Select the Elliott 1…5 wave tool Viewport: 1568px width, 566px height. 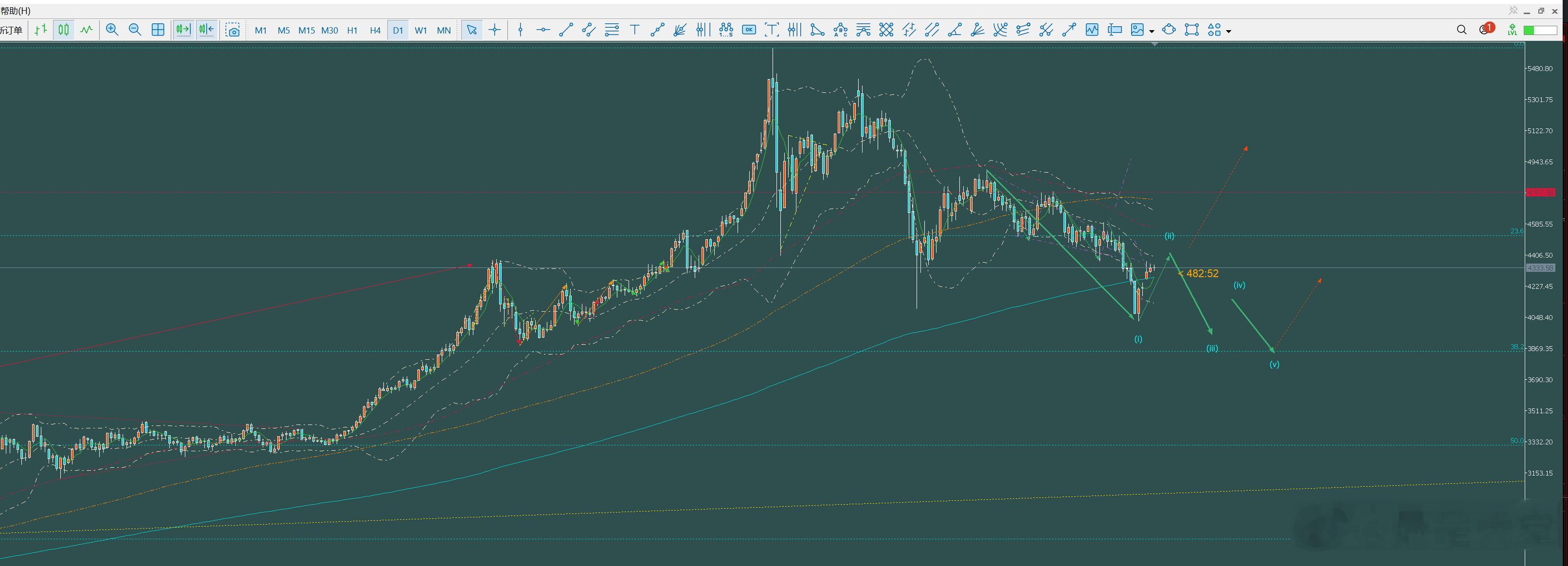[726, 30]
